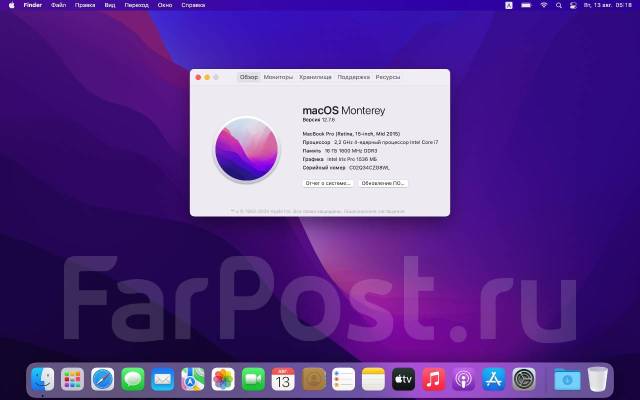The width and height of the screenshot is (640, 400).
Task: Open the Правка menu
Action: (85, 5)
